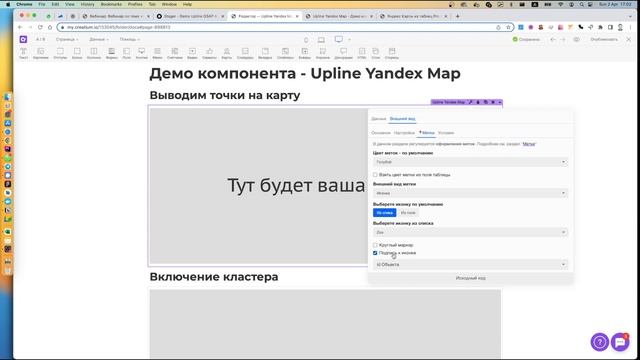Open the Стили styles tool
The height and width of the screenshot is (360, 640).
376,53
